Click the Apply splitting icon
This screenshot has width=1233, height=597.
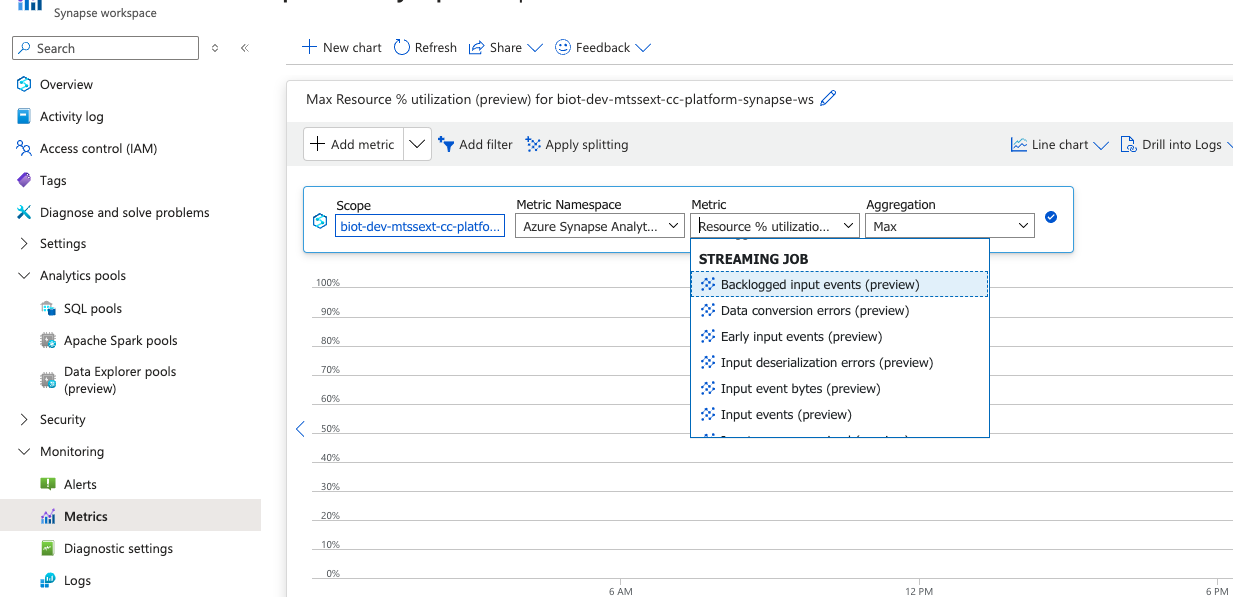point(534,145)
